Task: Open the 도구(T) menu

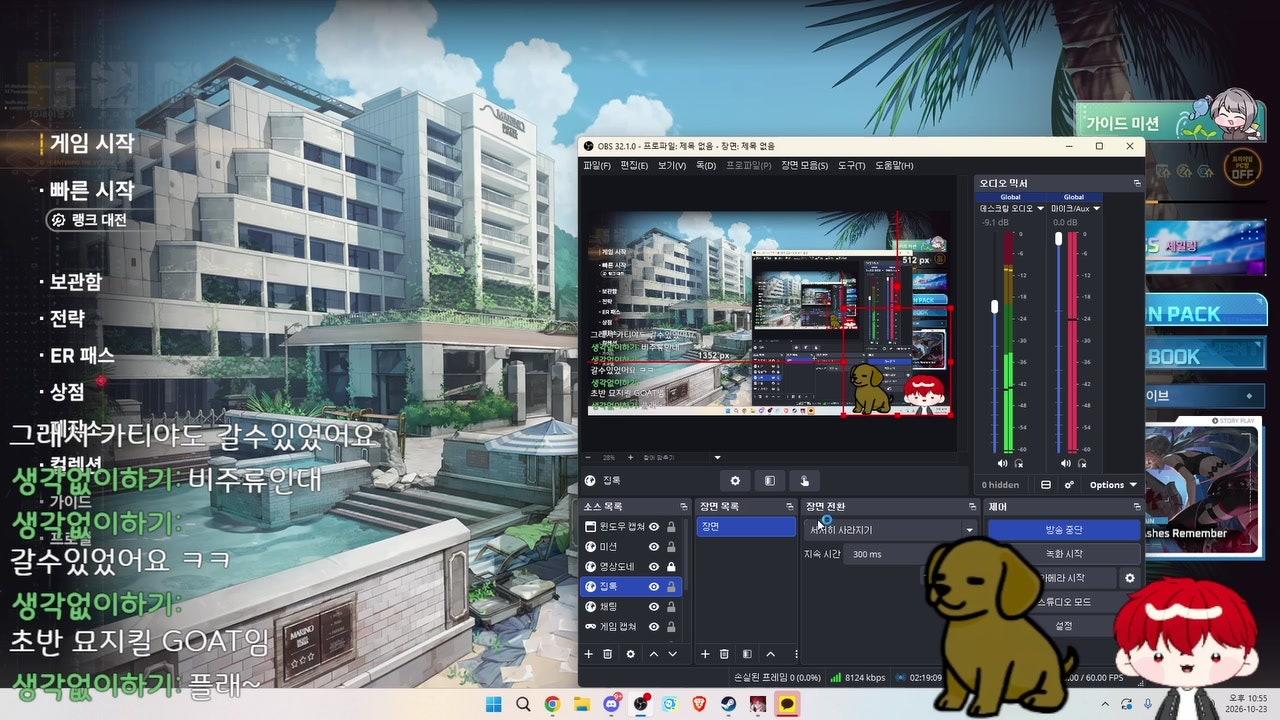Action: [852, 165]
